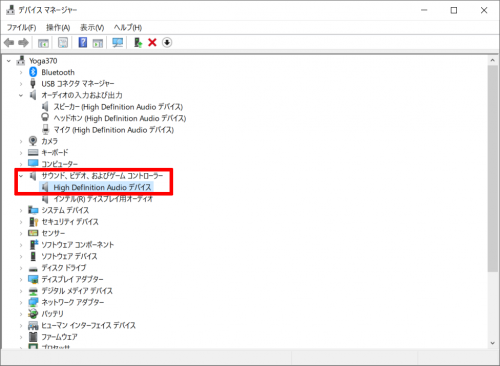Click the ヘッドホン headphone icon

[x=45, y=117]
